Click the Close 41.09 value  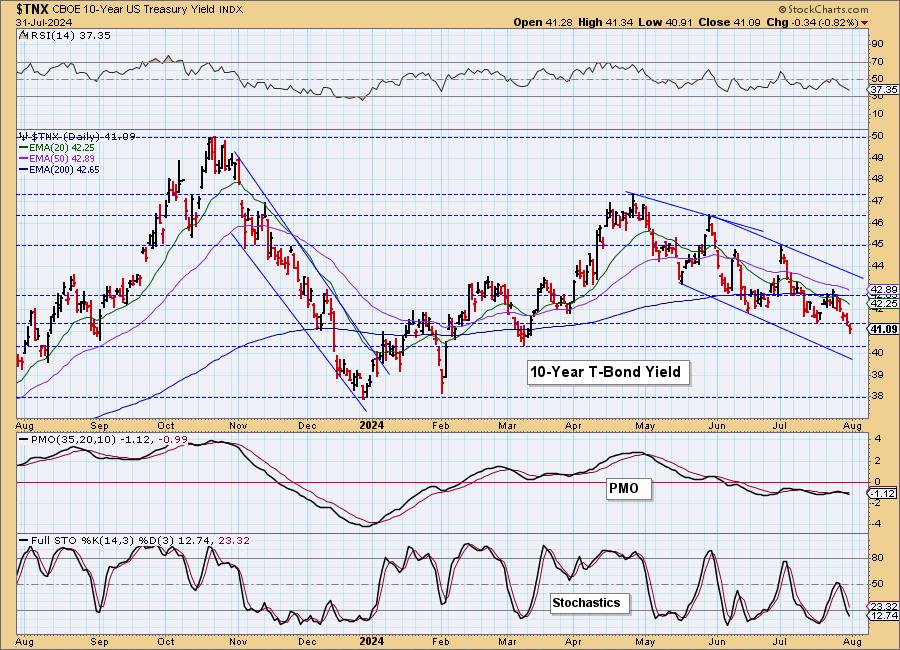coord(730,22)
